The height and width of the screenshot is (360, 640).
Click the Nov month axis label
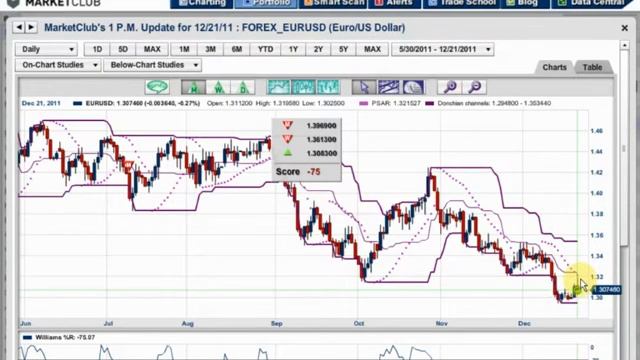tap(442, 323)
